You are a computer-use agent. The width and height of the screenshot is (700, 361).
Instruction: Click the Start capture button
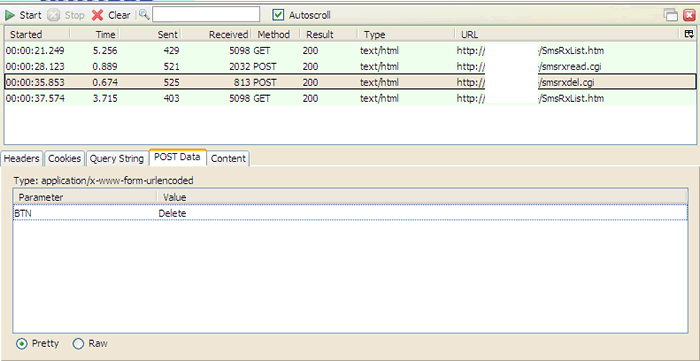[x=23, y=15]
